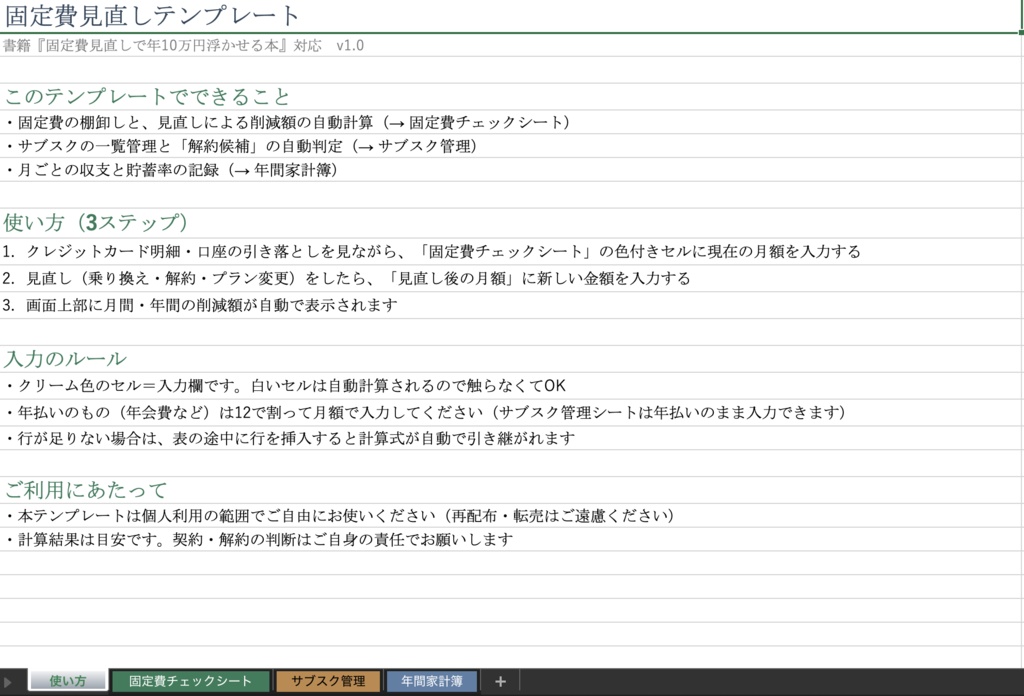Open the サブスク管理 sheet tab
The image size is (1024, 696).
[328, 681]
